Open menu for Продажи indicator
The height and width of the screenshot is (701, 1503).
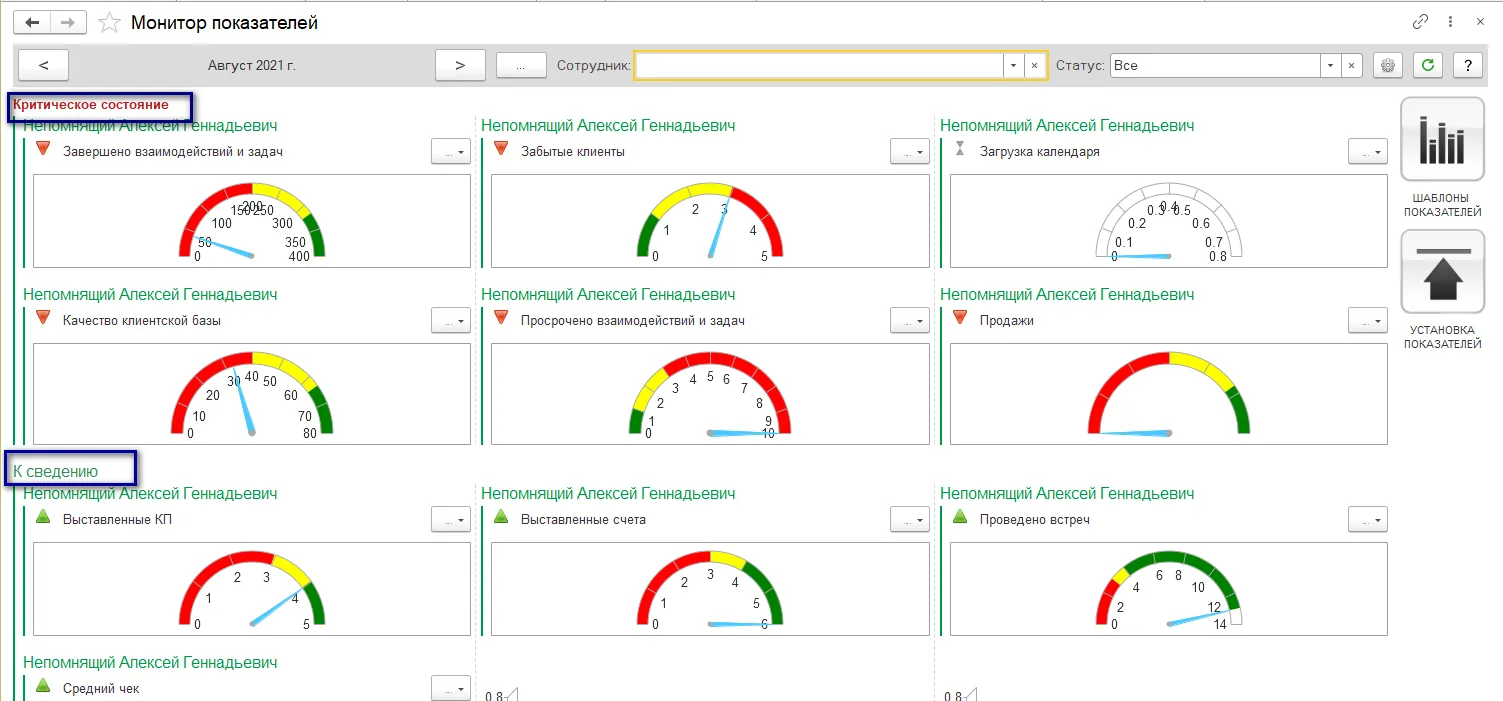pyautogui.click(x=1368, y=321)
